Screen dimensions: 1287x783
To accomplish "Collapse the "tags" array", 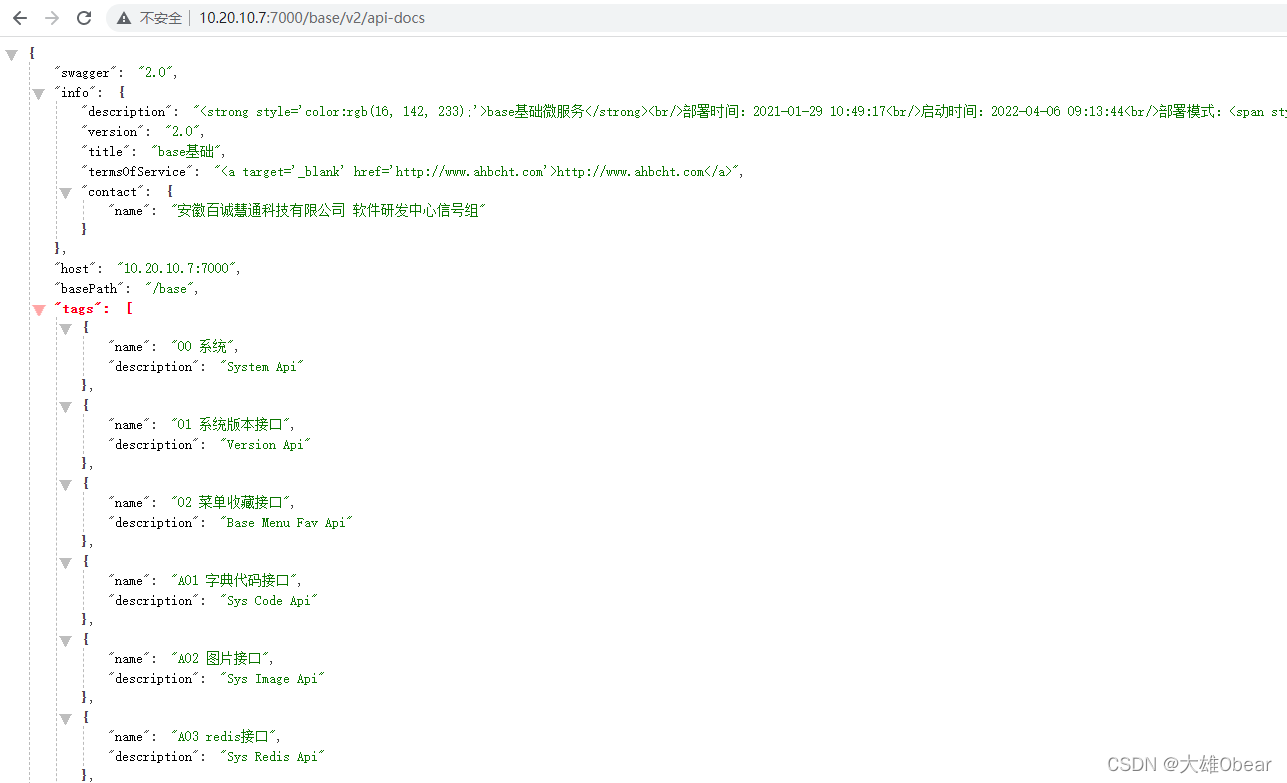I will [39, 310].
